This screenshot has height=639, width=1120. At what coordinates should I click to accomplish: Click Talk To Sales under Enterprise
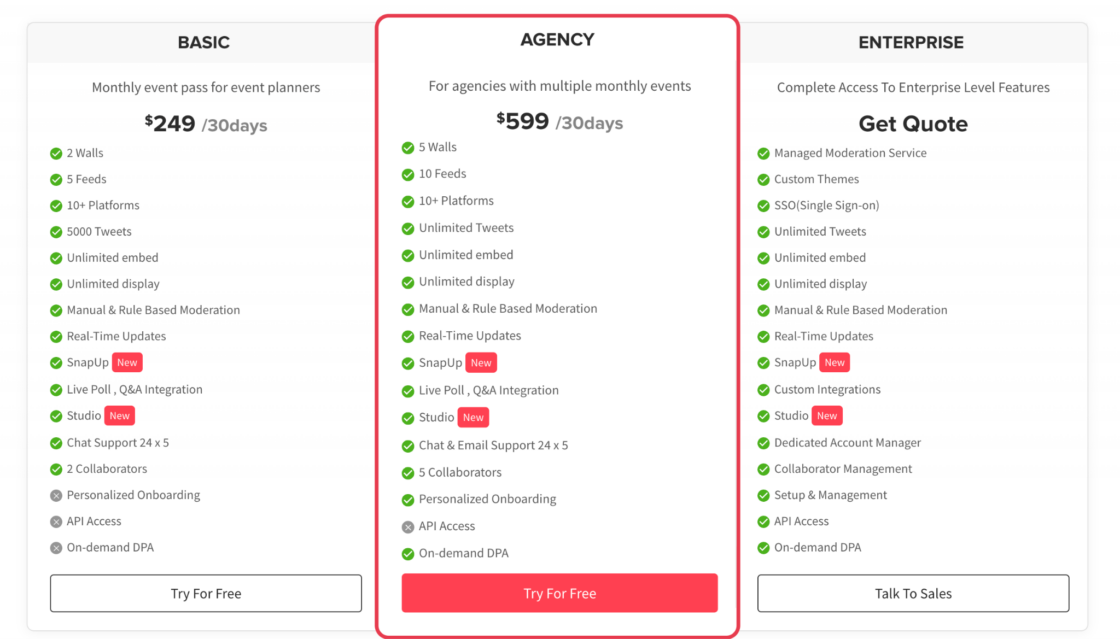(x=912, y=592)
